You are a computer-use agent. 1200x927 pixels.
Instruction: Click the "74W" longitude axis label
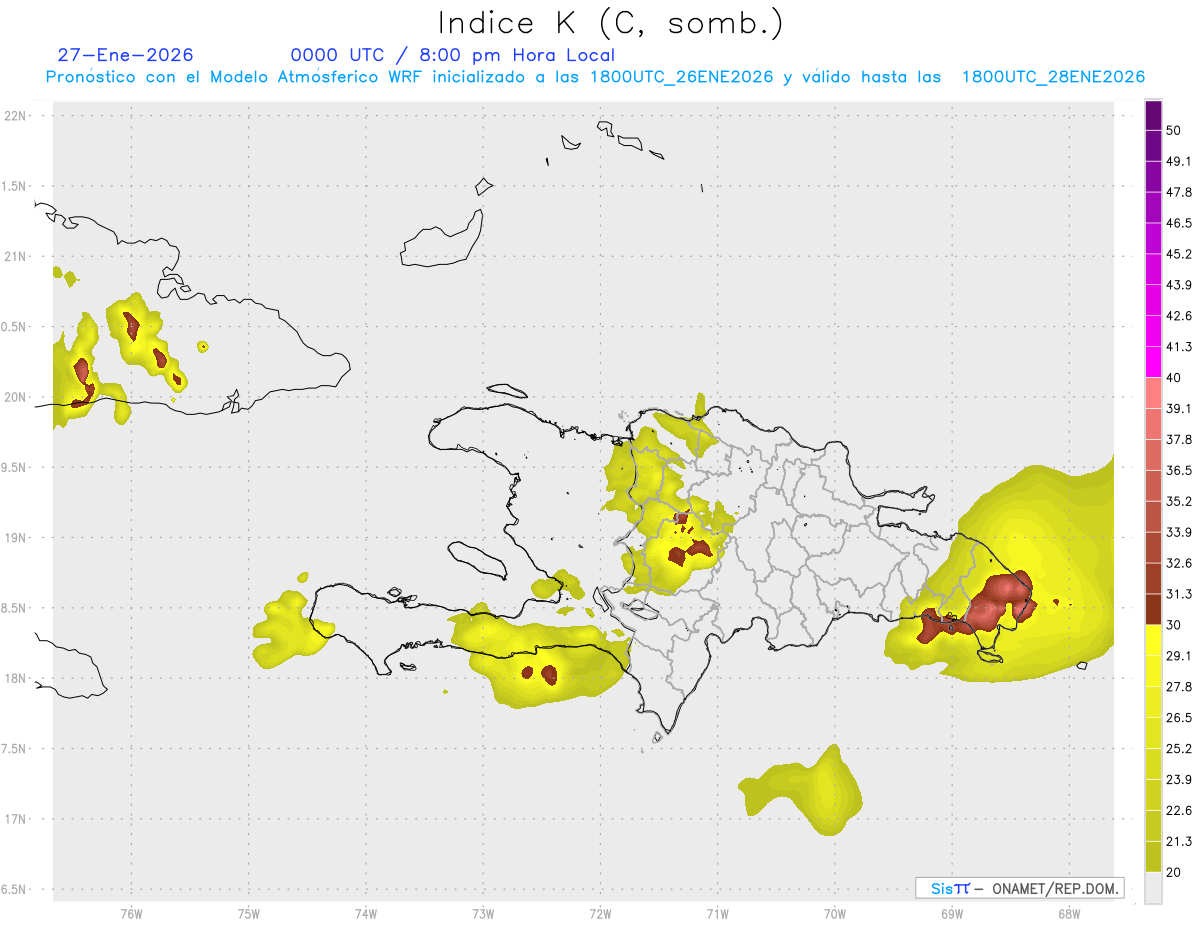(x=365, y=913)
